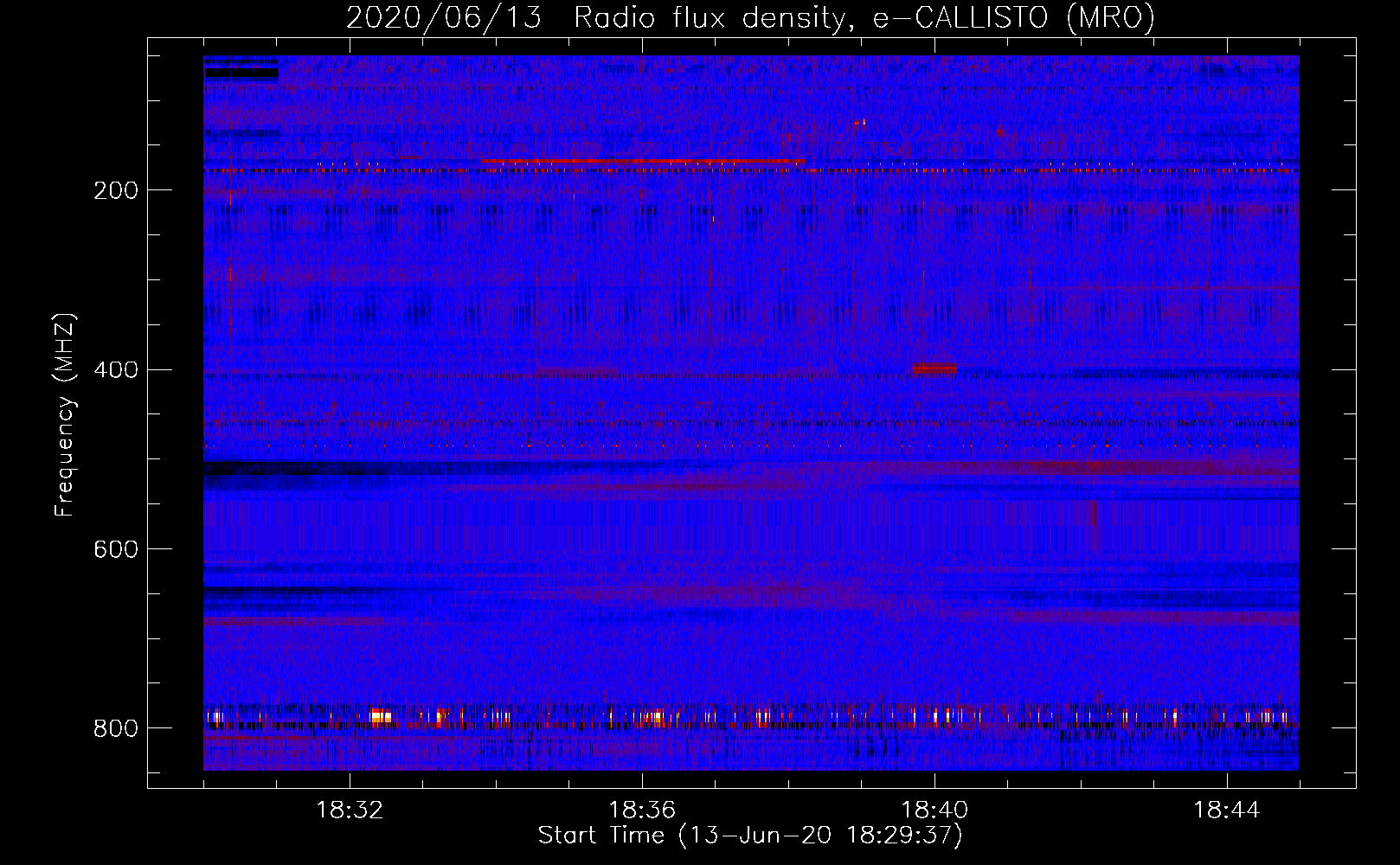The height and width of the screenshot is (865, 1400).
Task: Click the 800 frequency tick label
Action: [x=116, y=728]
